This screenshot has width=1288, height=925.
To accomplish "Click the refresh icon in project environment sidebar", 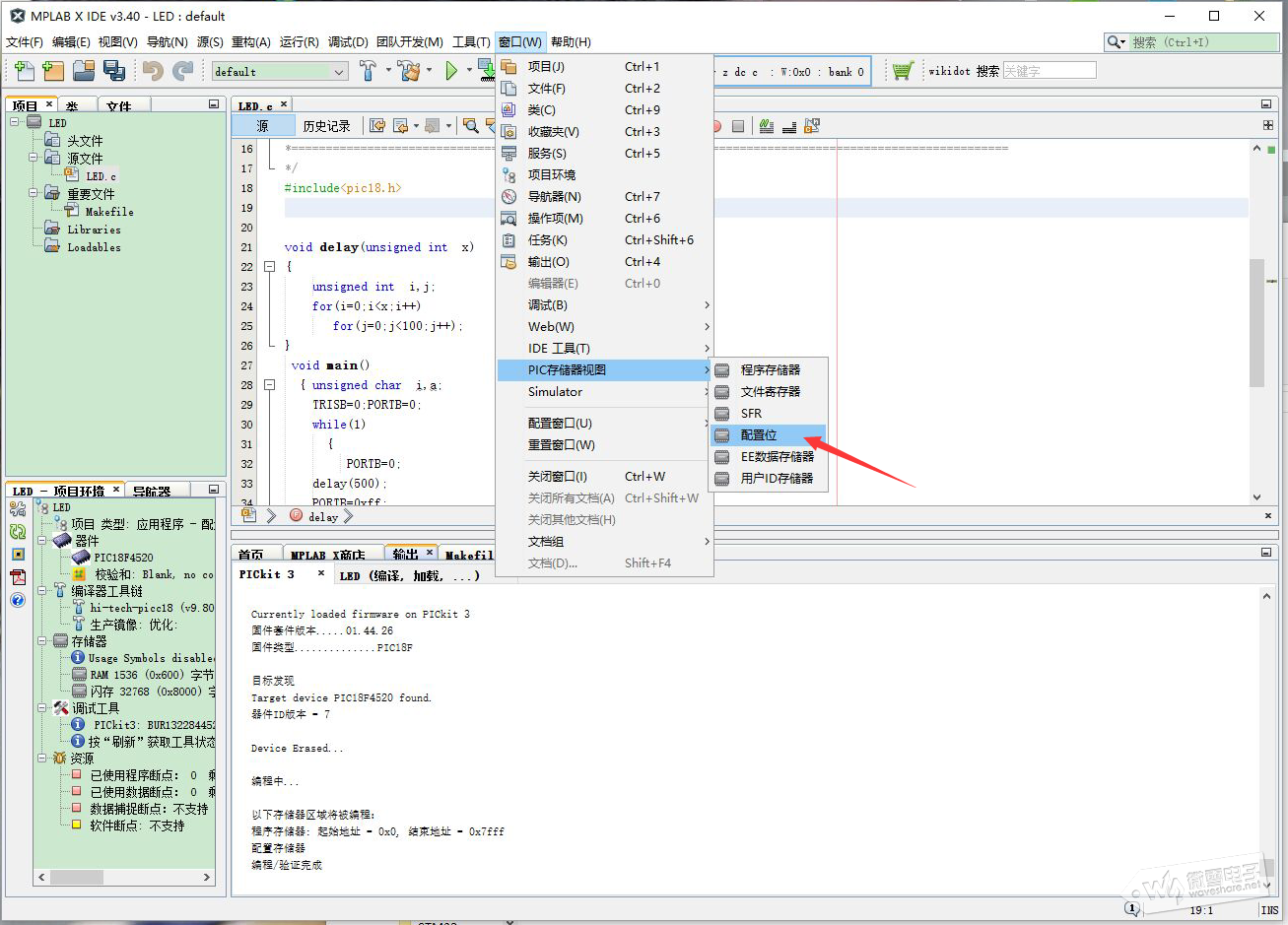I will (18, 531).
